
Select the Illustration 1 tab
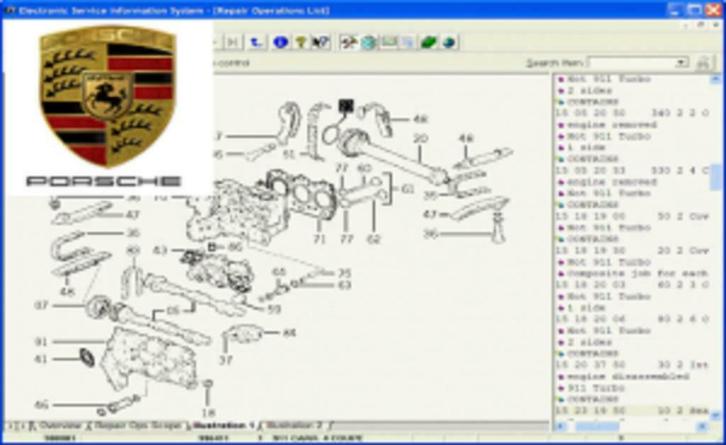coord(224,426)
